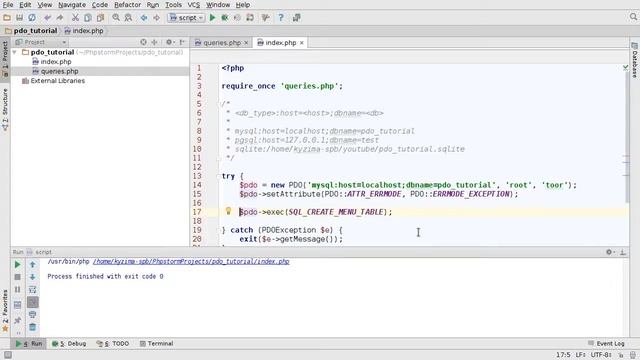The width and height of the screenshot is (640, 360).
Task: Navigate Forward with the right arrow icon
Action: tap(156, 18)
